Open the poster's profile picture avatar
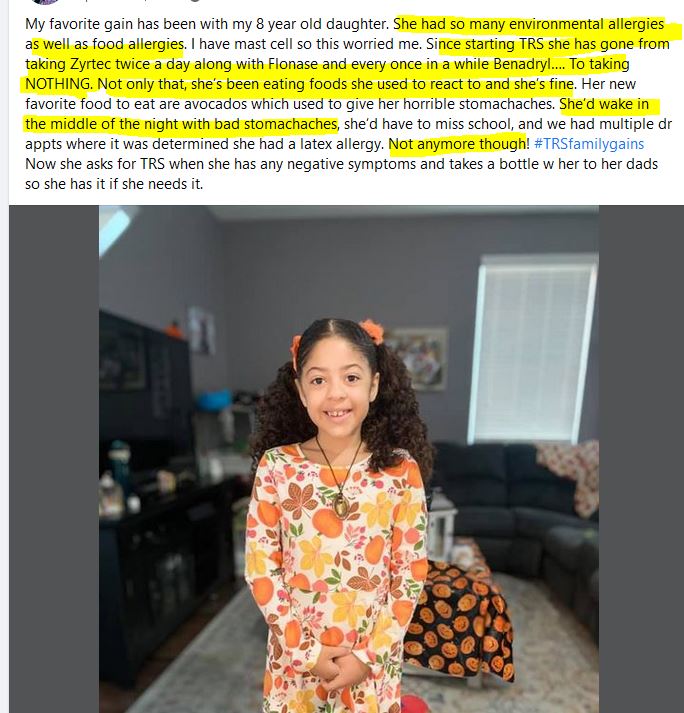Screen dimensions: 684x713 [x=45, y=1]
